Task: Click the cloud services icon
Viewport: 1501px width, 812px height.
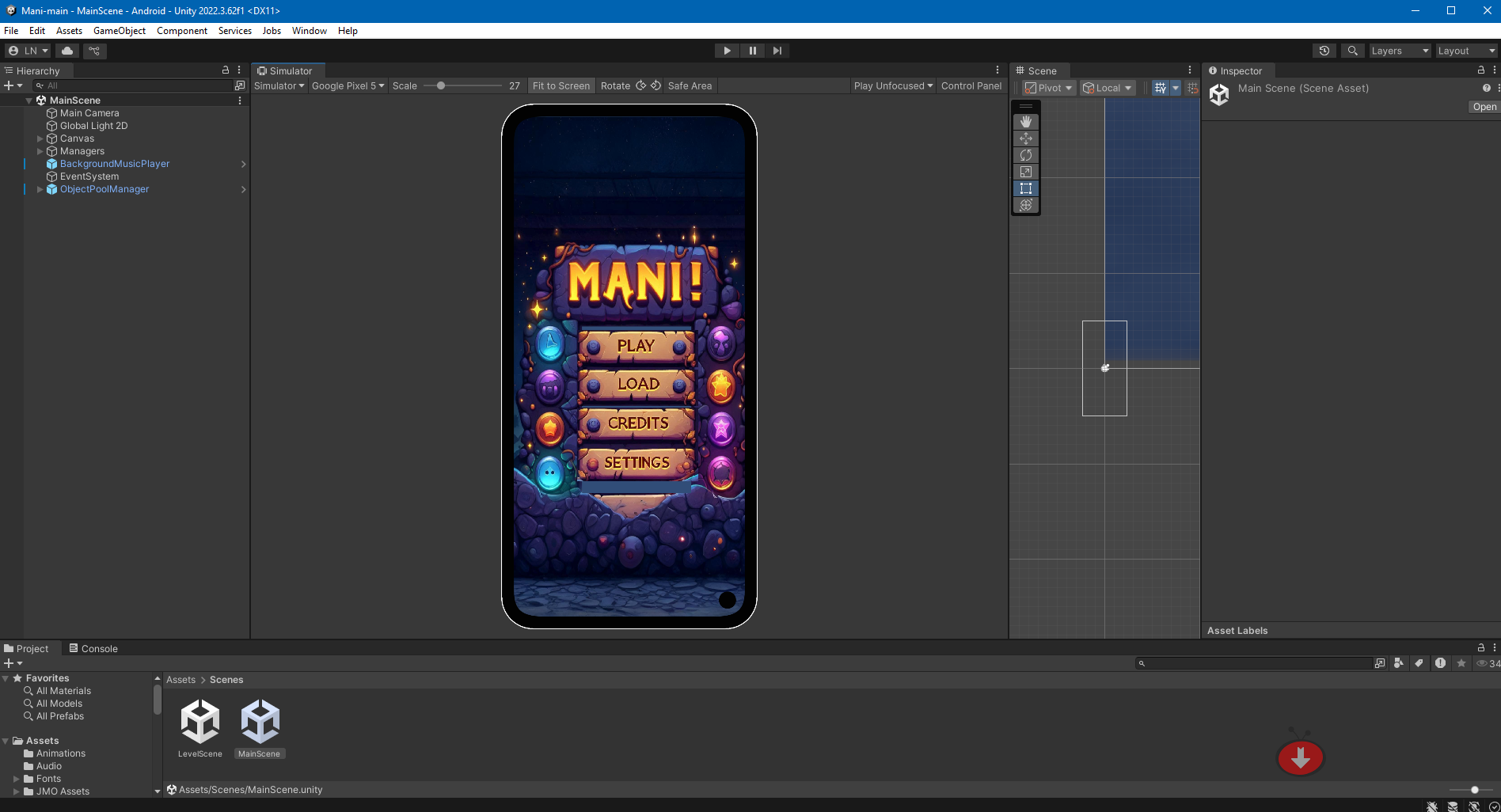Action: (67, 51)
